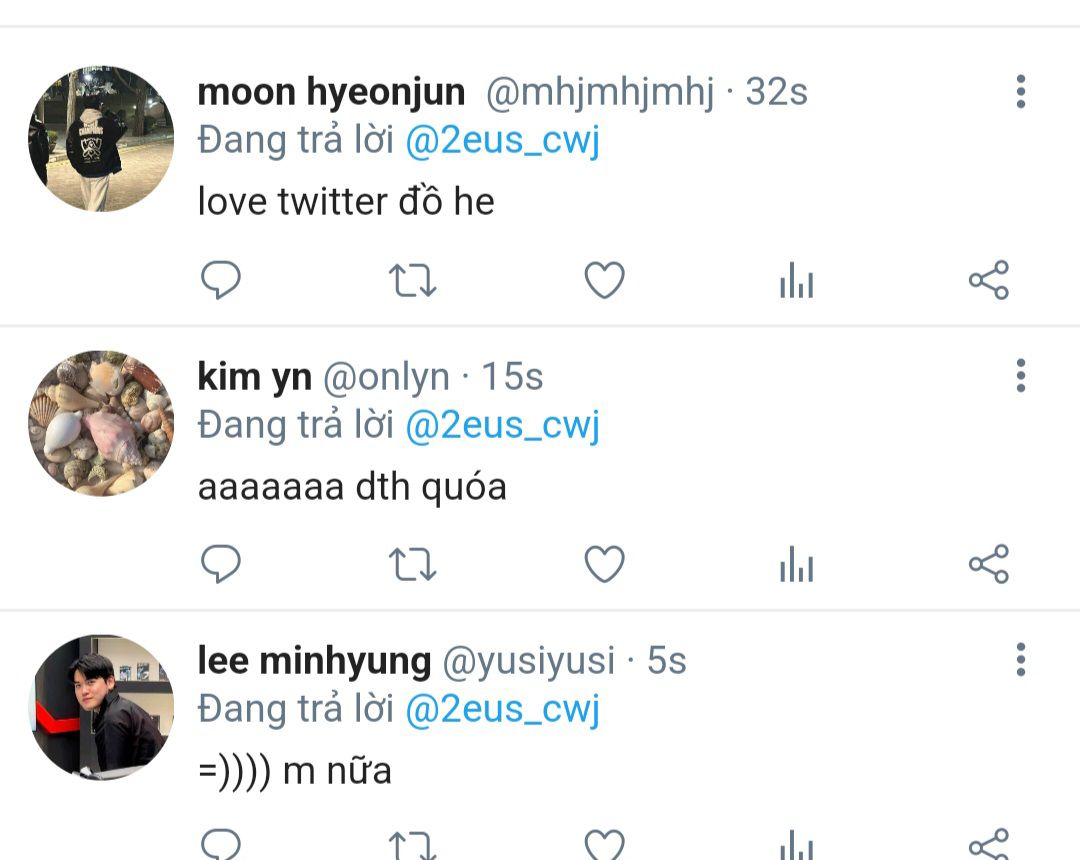Open lee minhyung's profile picture
1080x860 pixels.
coord(101,707)
